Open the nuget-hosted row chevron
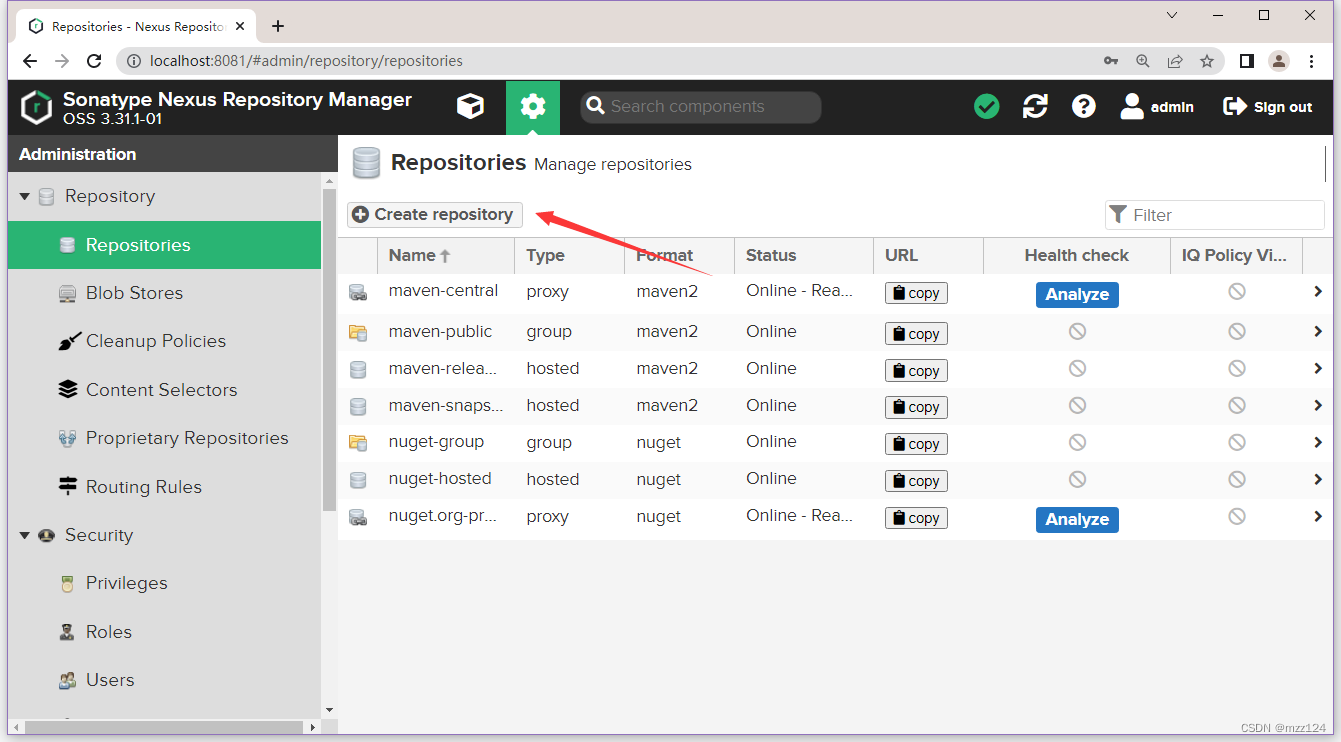This screenshot has height=742, width=1341. tap(1318, 479)
